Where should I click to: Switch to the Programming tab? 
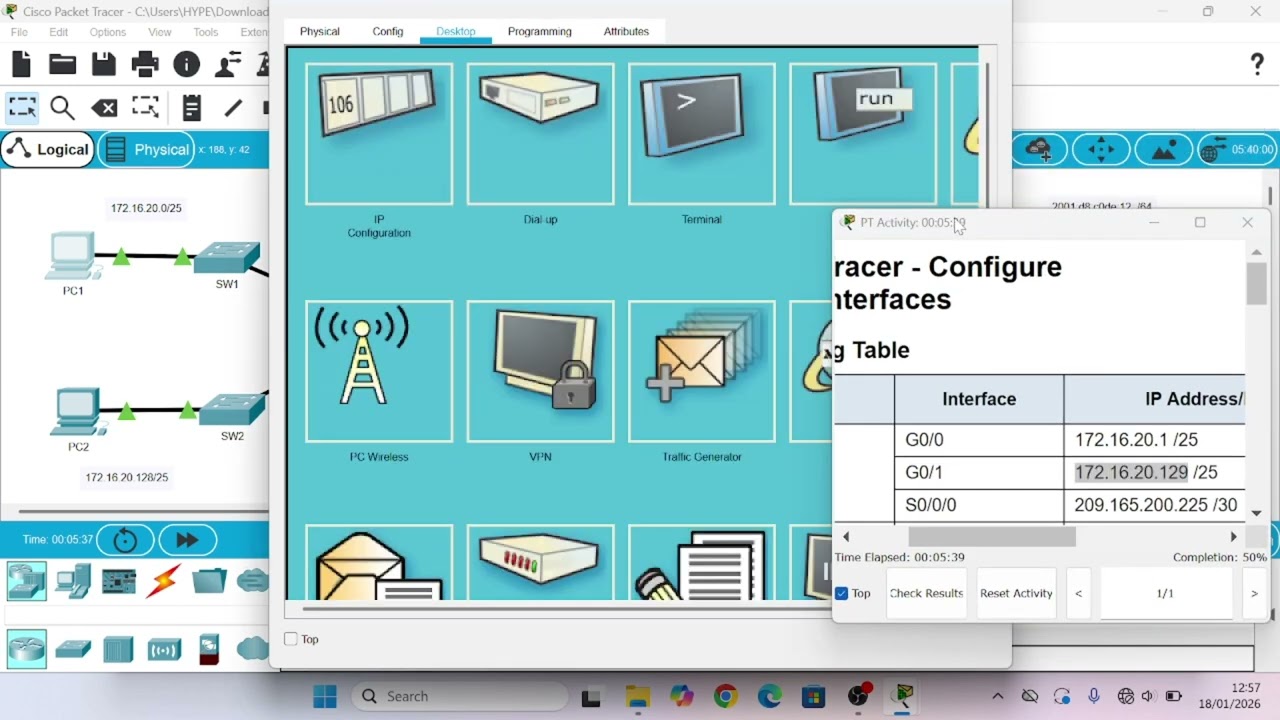(540, 31)
